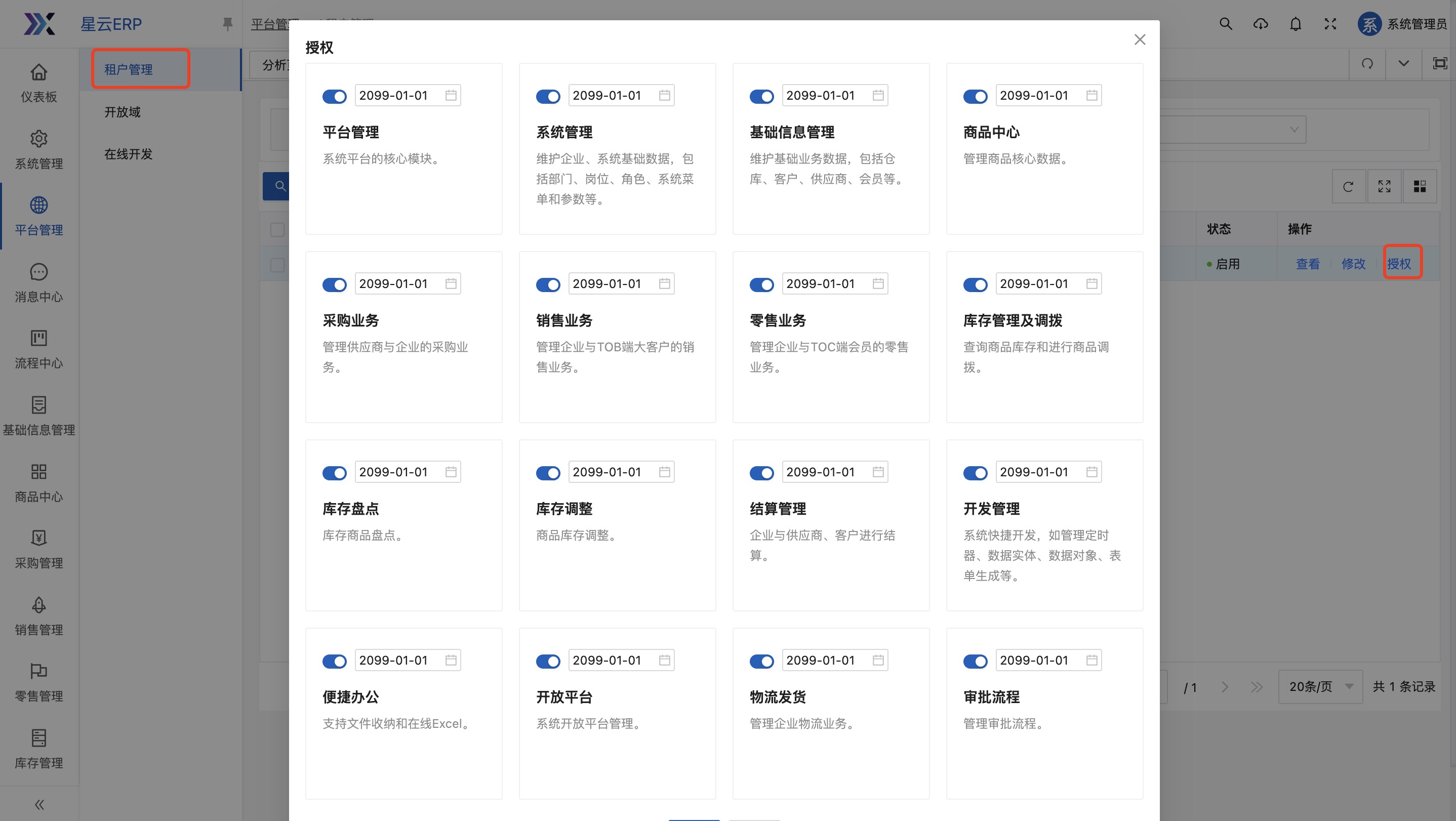Toggle off the 平台管理 module switch
1456x821 pixels.
tap(334, 97)
